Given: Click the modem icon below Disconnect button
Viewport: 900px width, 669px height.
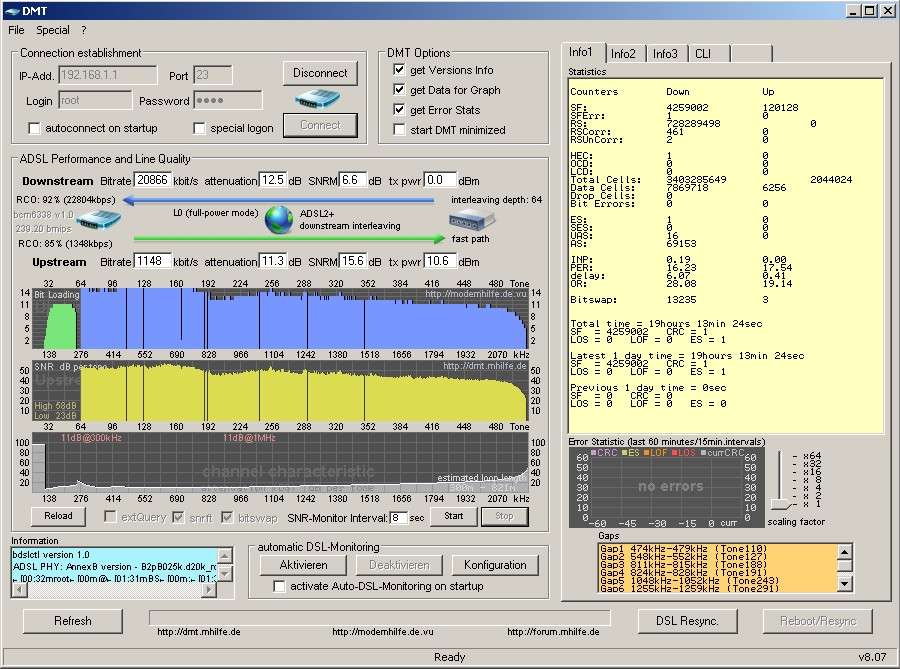Looking at the screenshot, I should pos(319,100).
